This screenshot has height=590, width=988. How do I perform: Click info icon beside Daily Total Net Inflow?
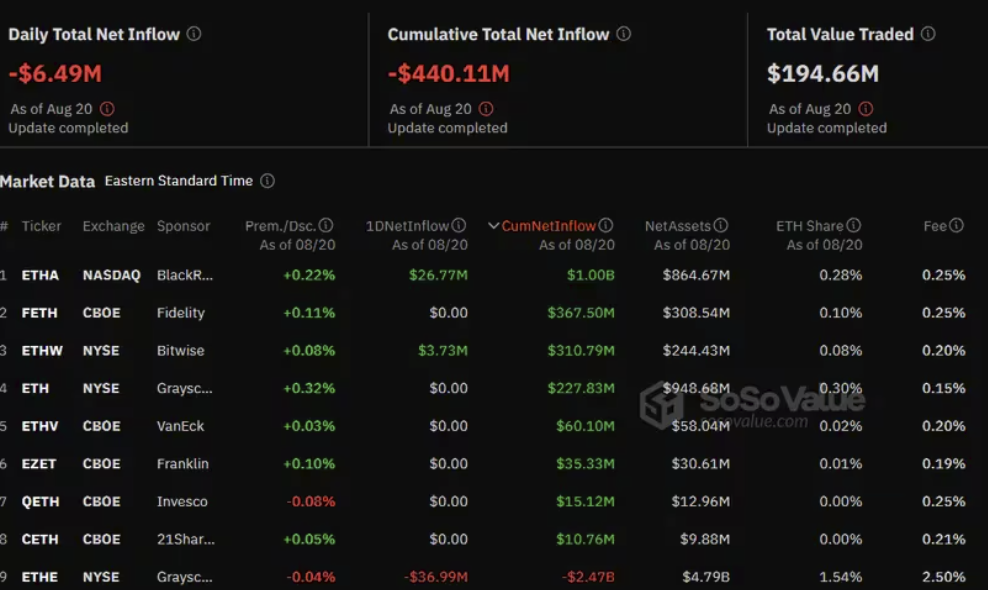pyautogui.click(x=194, y=34)
